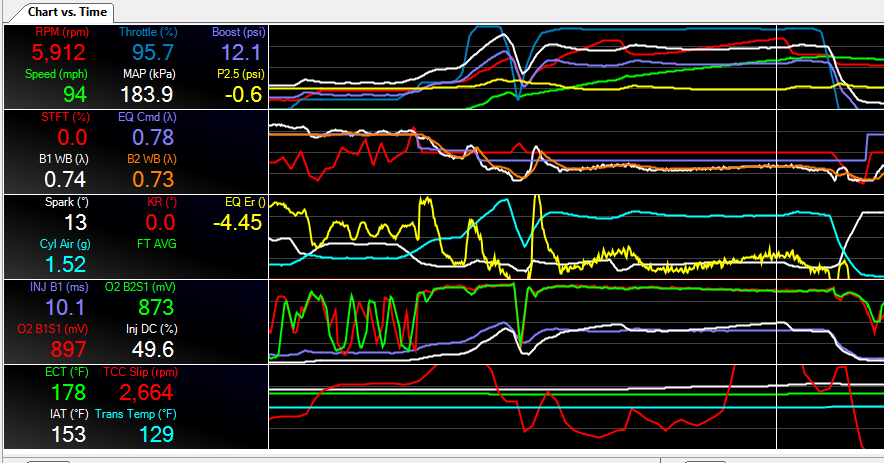Select the Inj DC (%) readout

tap(153, 348)
